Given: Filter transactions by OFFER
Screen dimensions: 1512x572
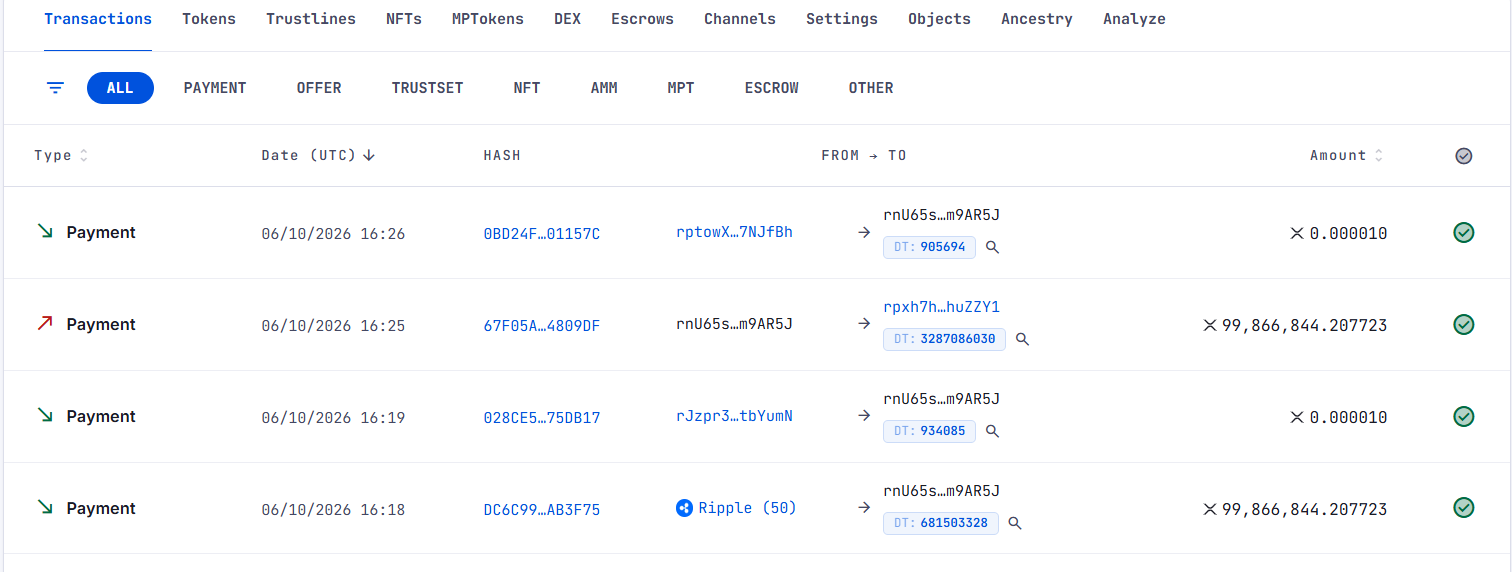Looking at the screenshot, I should point(319,88).
